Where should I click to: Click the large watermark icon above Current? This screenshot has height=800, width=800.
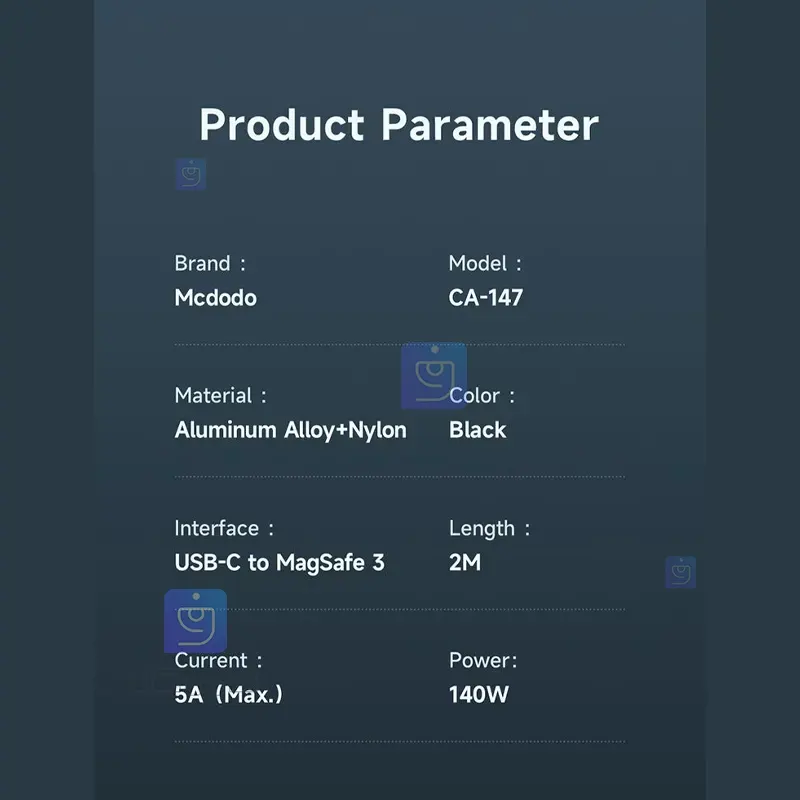tap(195, 621)
